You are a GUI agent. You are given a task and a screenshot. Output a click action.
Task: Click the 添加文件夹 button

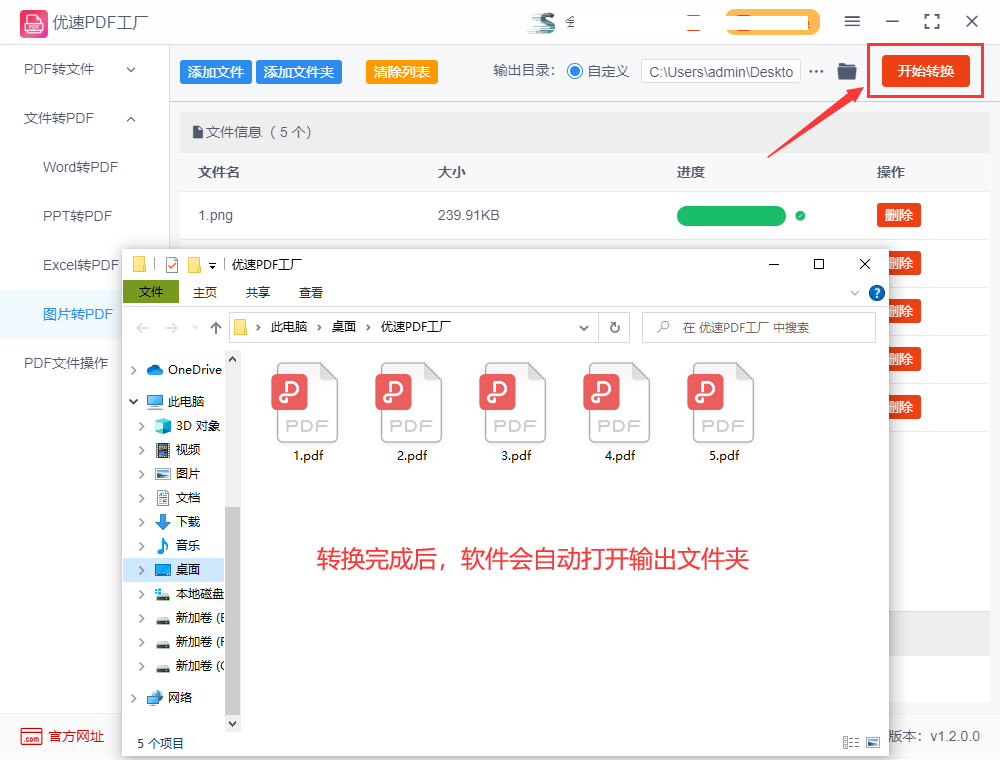click(298, 72)
